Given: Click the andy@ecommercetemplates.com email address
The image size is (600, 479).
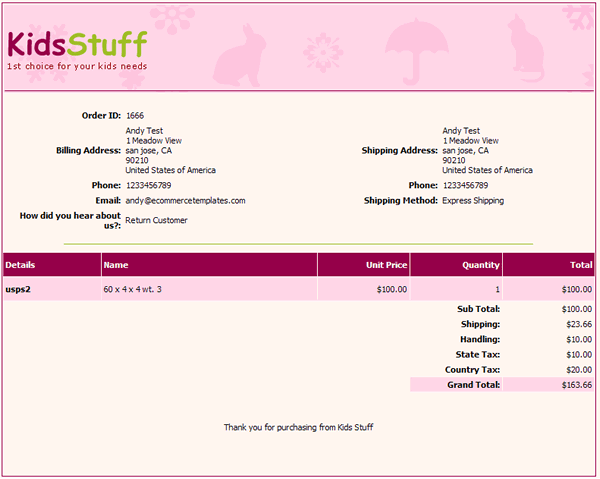Looking at the screenshot, I should click(185, 200).
